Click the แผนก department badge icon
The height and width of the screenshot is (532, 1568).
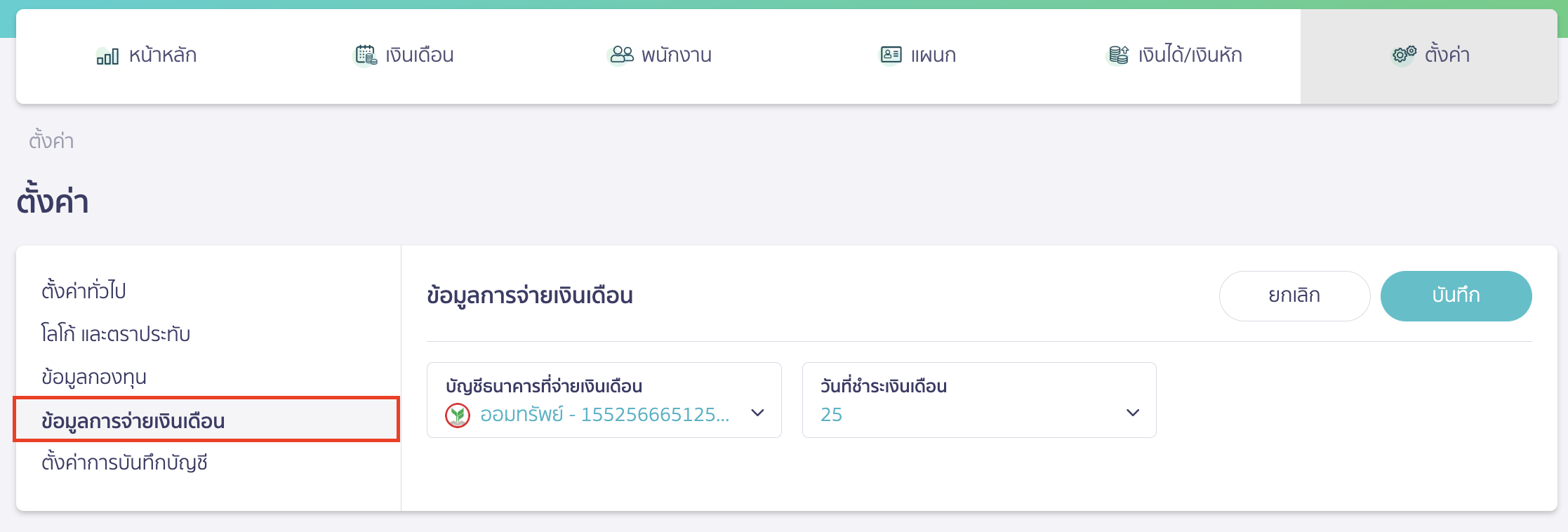890,54
